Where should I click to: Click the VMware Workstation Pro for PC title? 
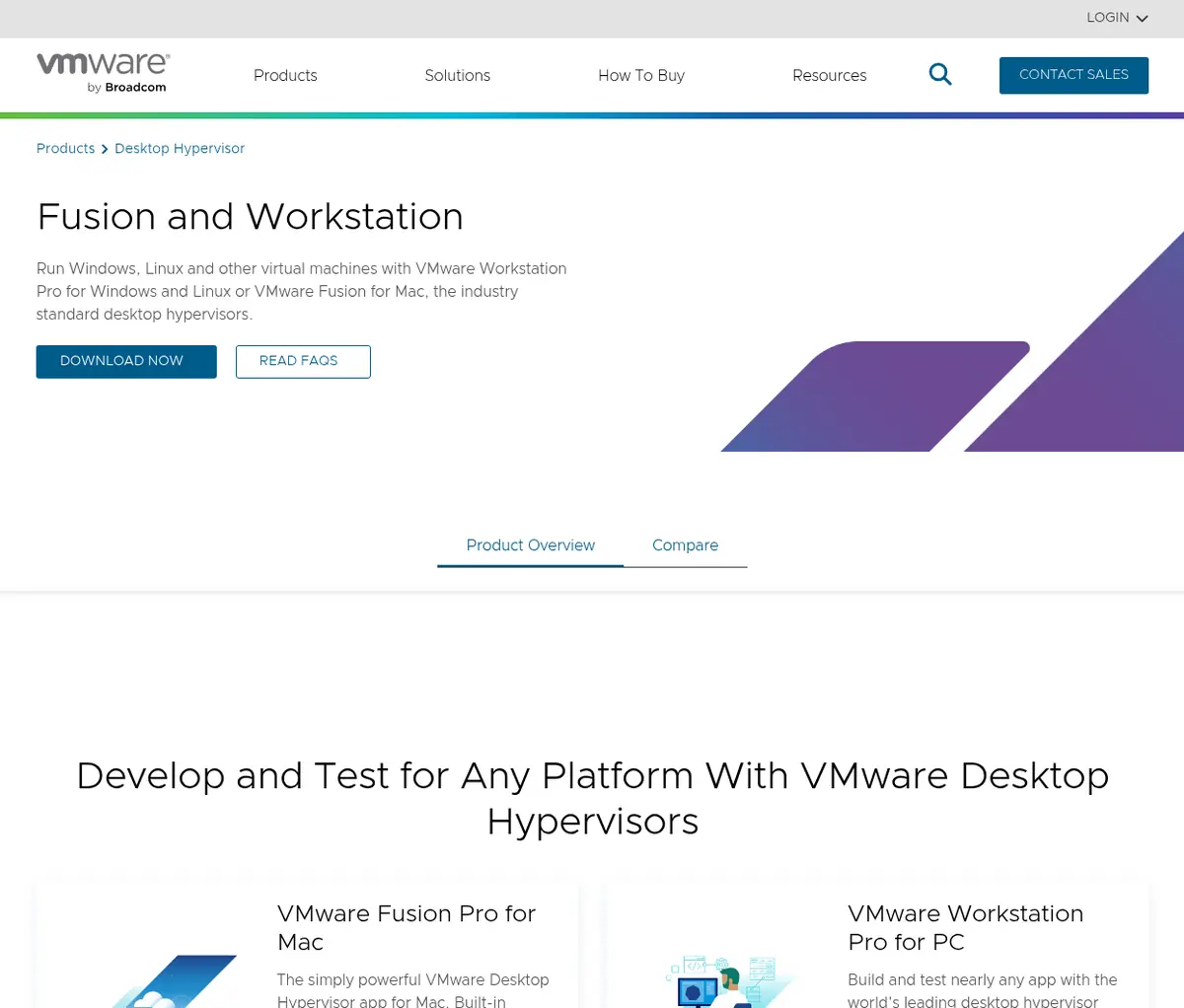(966, 927)
